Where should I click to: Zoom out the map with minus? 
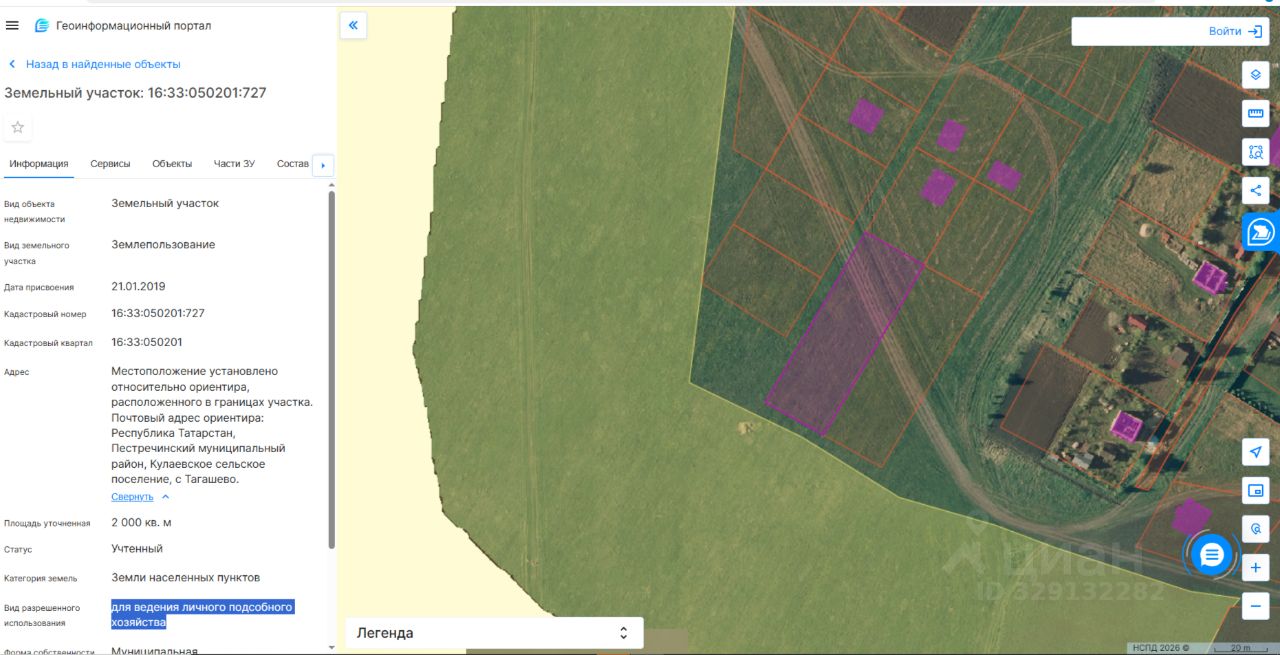[x=1256, y=605]
